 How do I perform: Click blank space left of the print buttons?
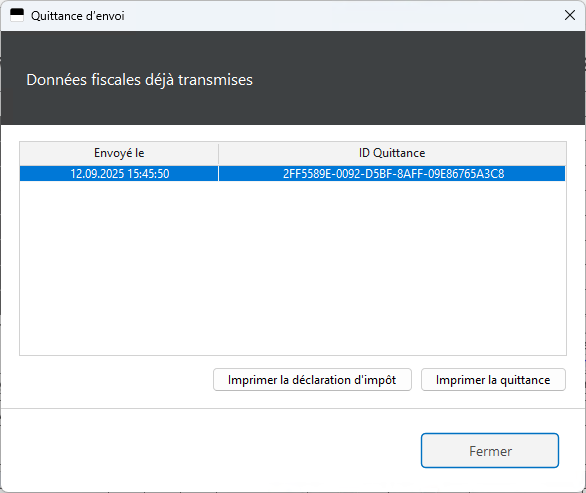112,380
